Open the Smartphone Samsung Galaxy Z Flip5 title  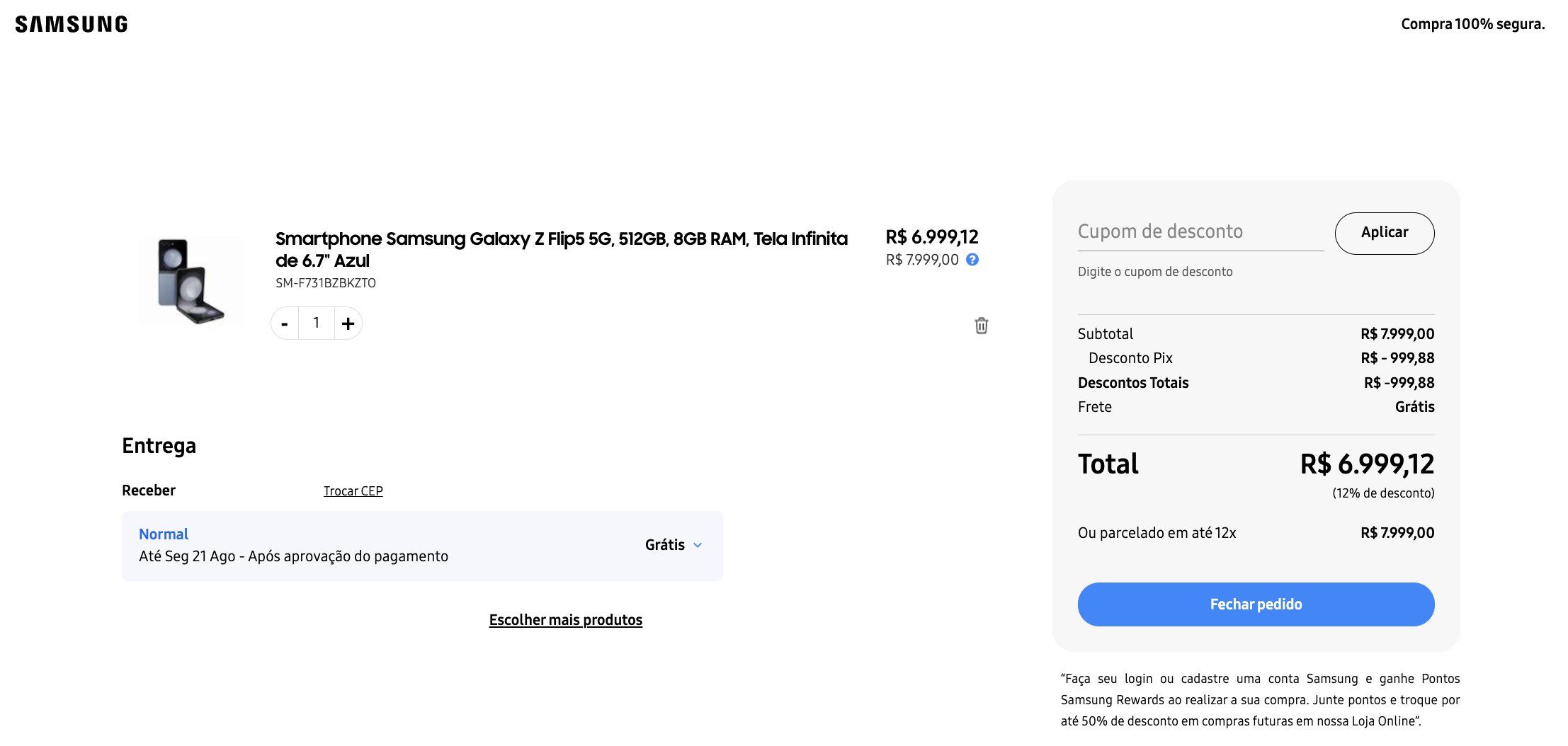tap(561, 249)
